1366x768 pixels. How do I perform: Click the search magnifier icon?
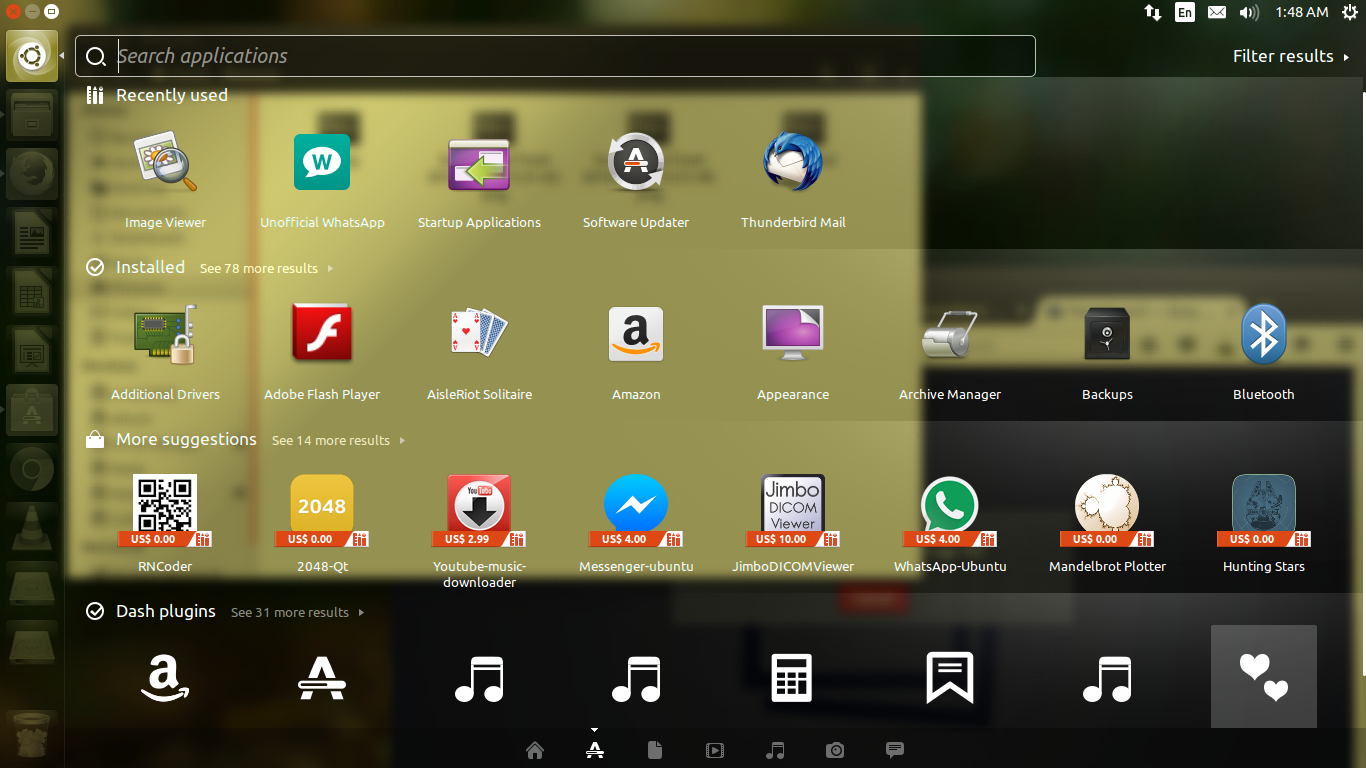[x=96, y=57]
